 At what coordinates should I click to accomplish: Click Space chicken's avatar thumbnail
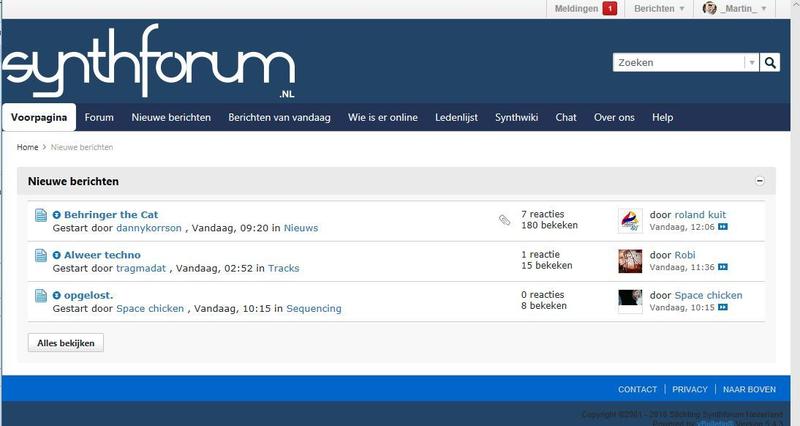point(630,301)
